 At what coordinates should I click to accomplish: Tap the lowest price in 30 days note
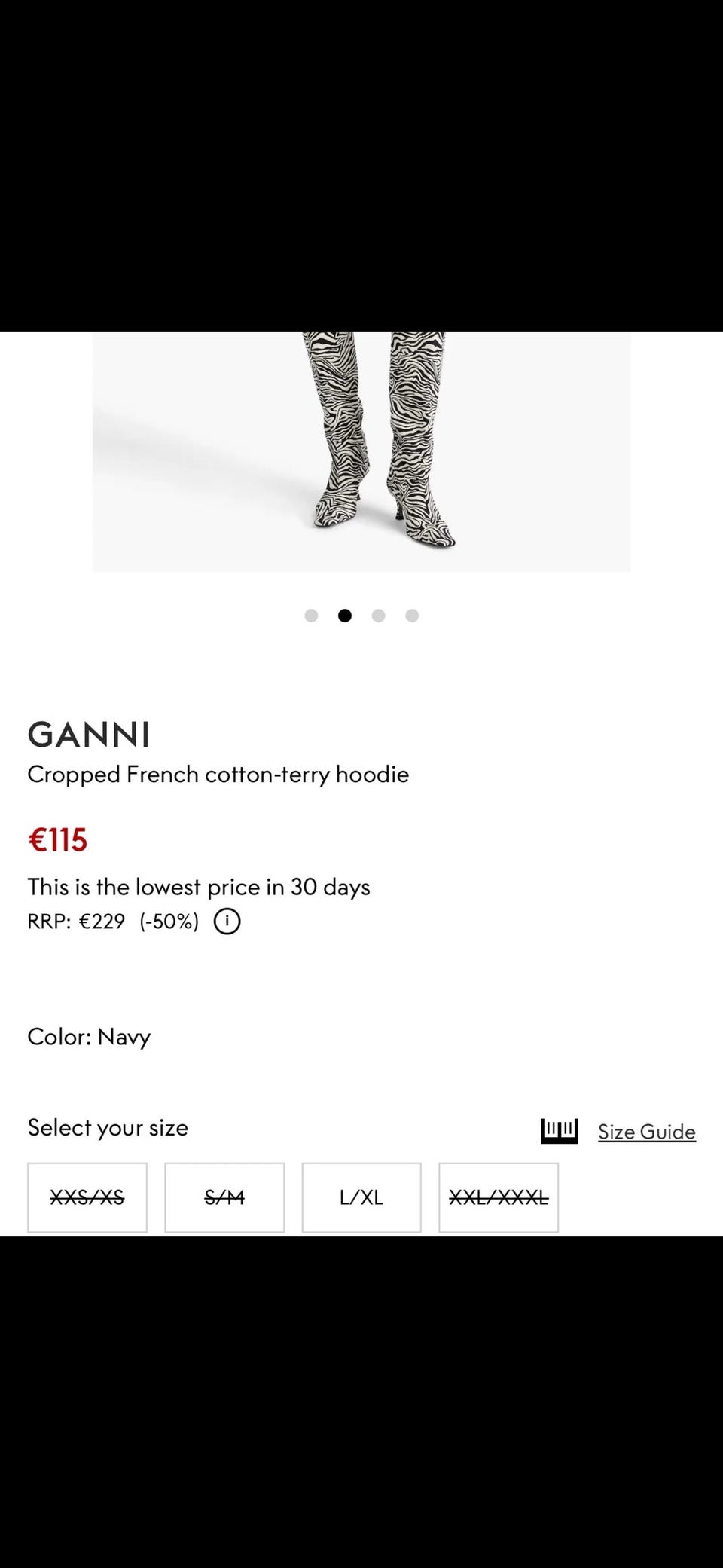pyautogui.click(x=199, y=887)
